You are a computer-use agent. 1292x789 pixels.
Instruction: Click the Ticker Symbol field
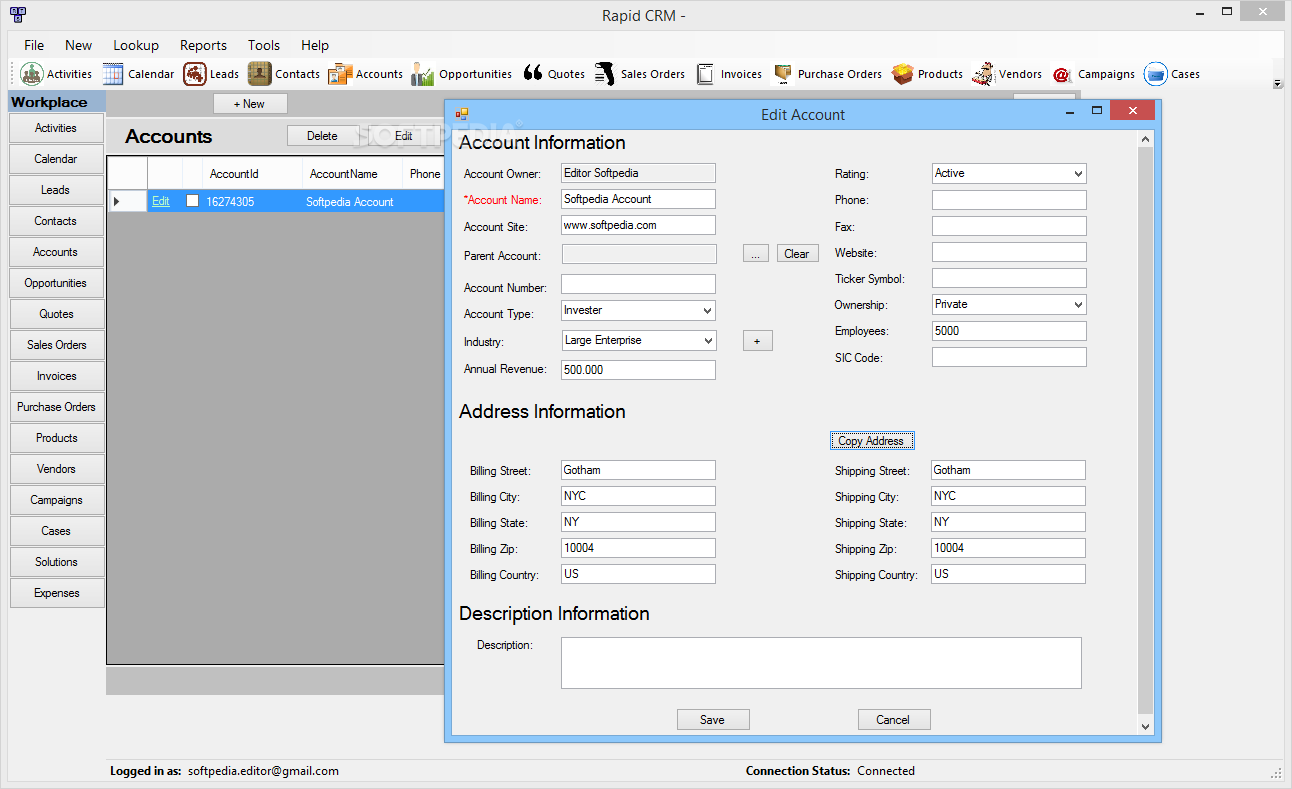tap(1009, 278)
